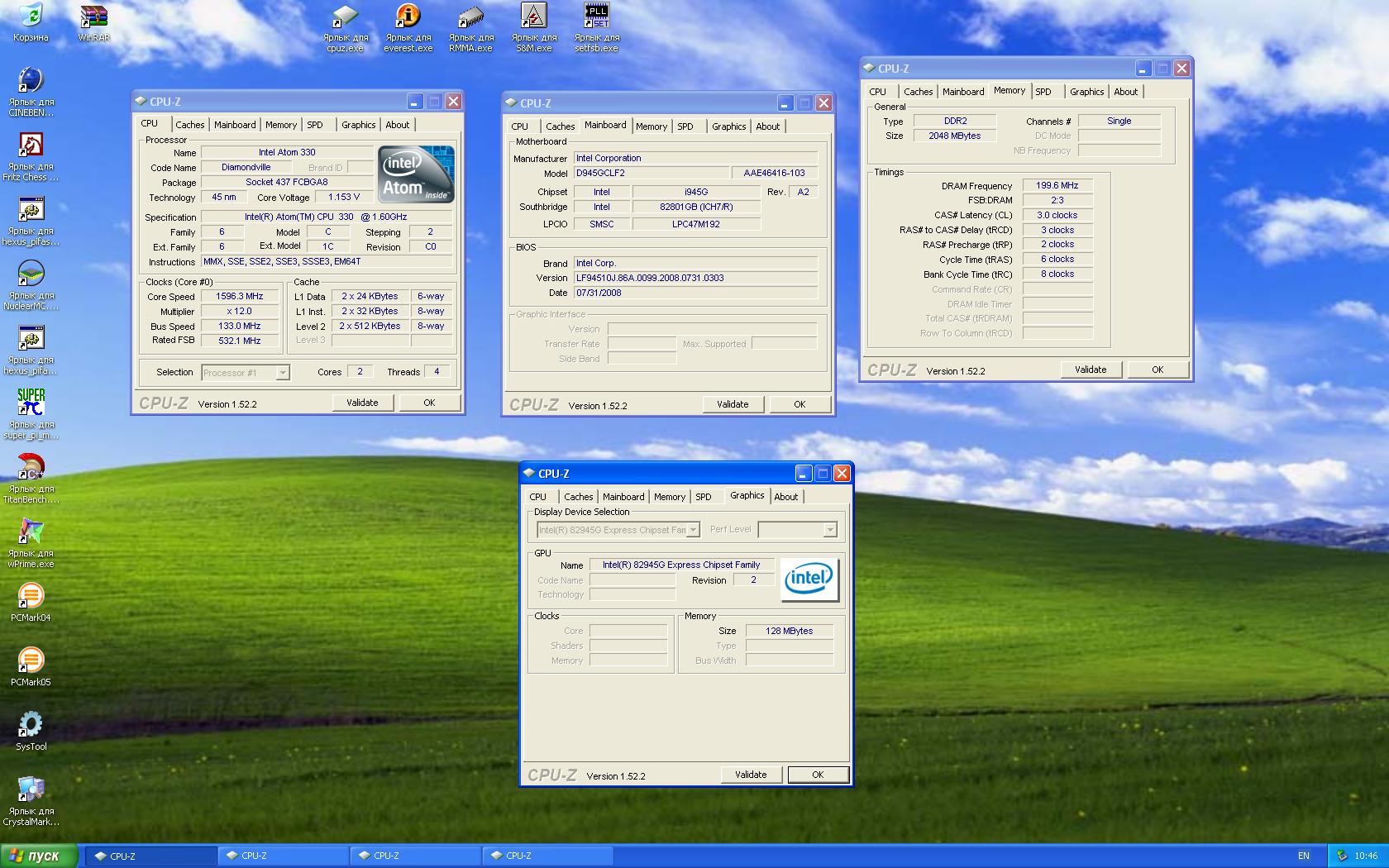
Task: Click the Core Speed 1596.3 MHz field
Action: click(240, 296)
